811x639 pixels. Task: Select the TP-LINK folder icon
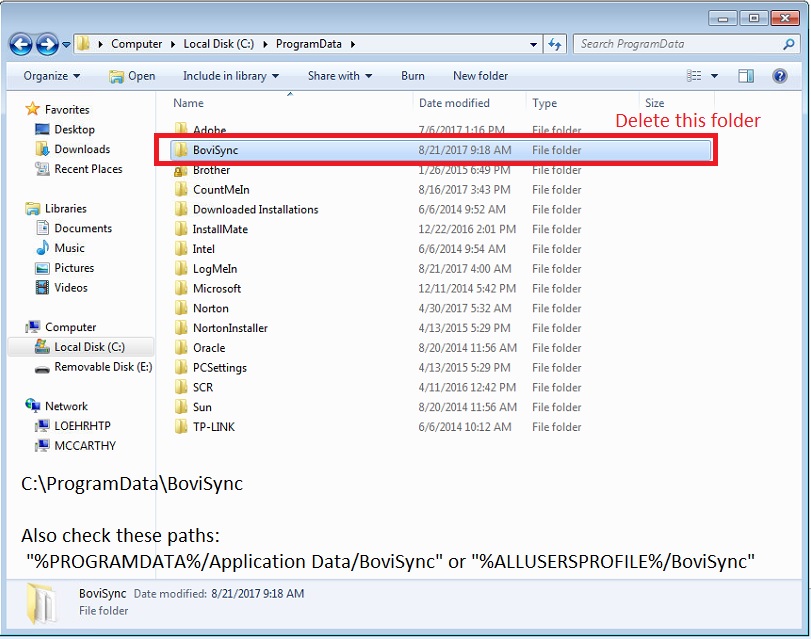[181, 427]
